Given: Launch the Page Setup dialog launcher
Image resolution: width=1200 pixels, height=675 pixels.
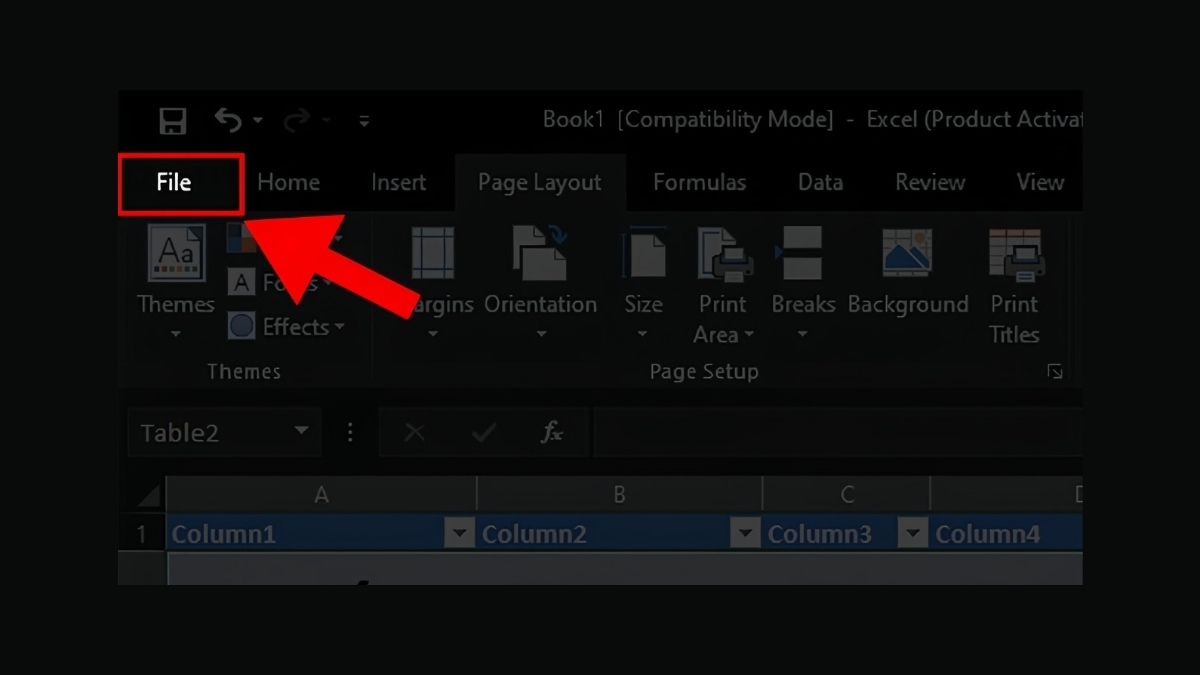Looking at the screenshot, I should pyautogui.click(x=1055, y=372).
